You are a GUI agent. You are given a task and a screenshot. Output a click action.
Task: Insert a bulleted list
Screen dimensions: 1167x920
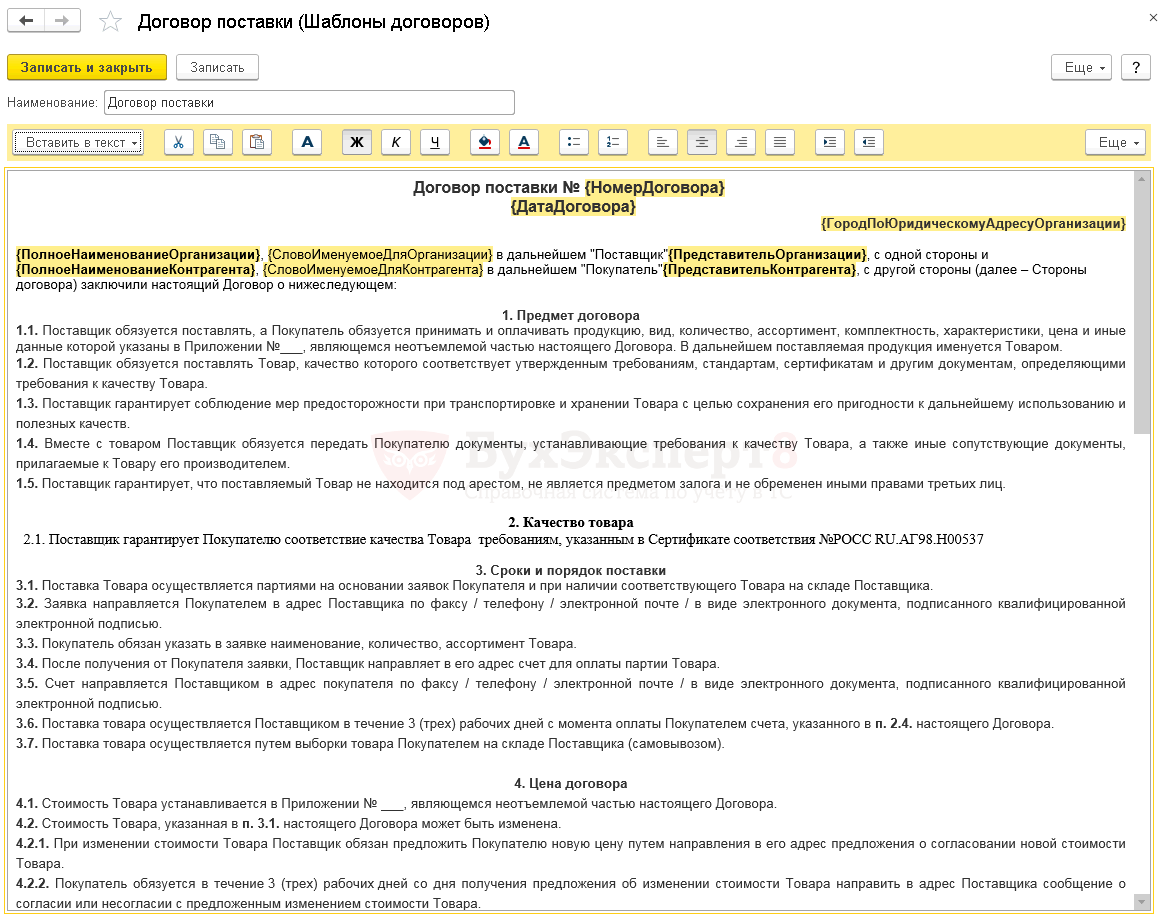pos(574,143)
